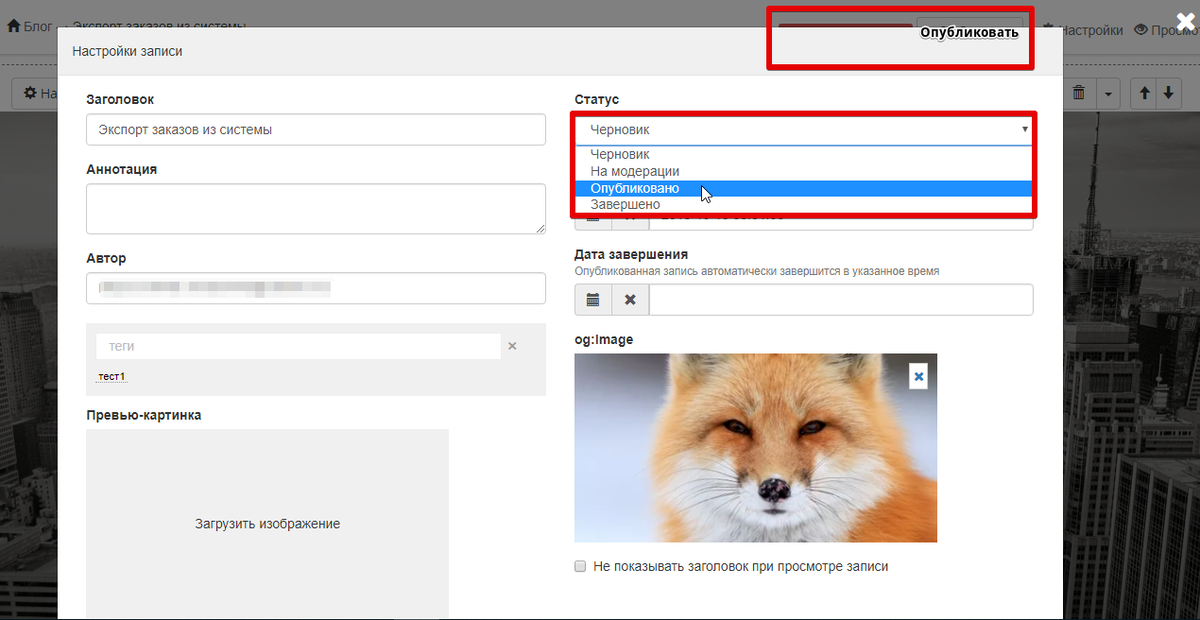This screenshot has width=1200, height=620.
Task: Open caret dropdown next to trash icon
Action: (x=1108, y=93)
